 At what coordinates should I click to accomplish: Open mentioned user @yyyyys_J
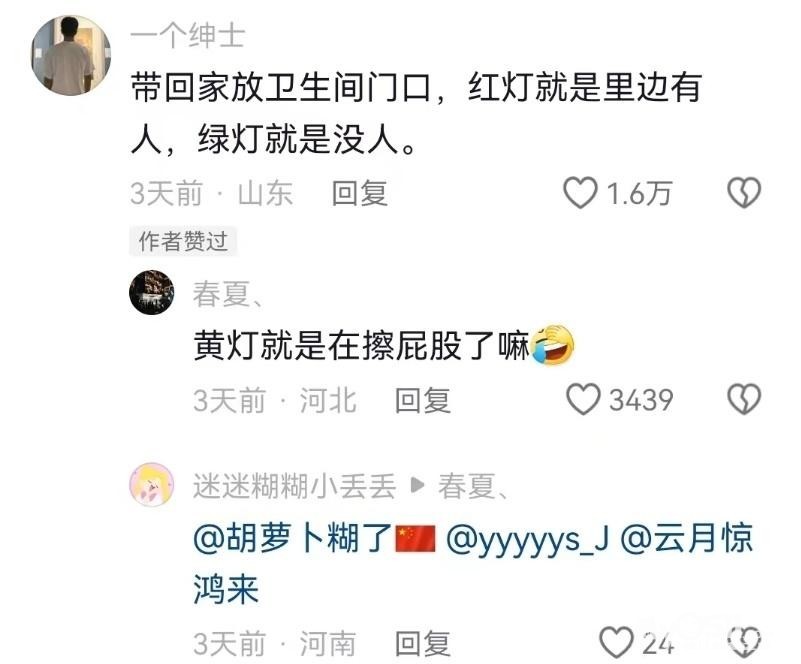pyautogui.click(x=528, y=539)
